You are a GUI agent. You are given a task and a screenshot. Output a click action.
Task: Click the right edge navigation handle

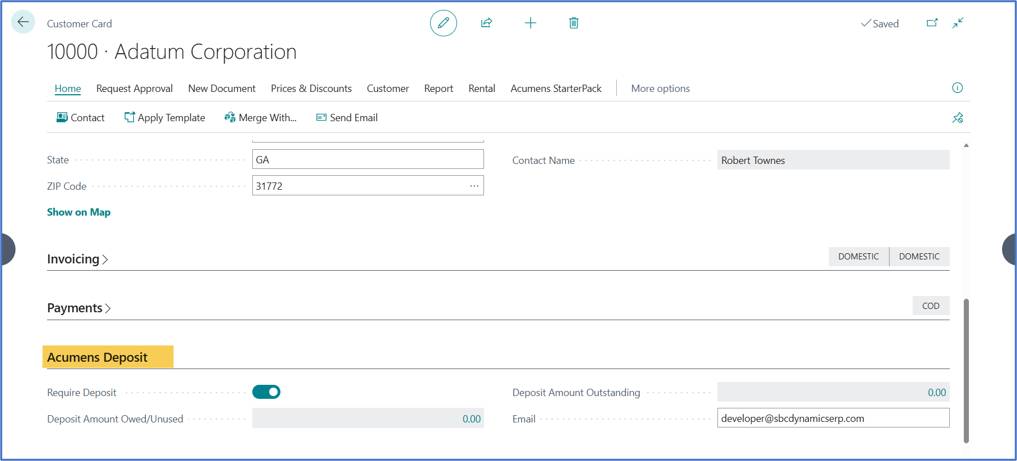1009,249
